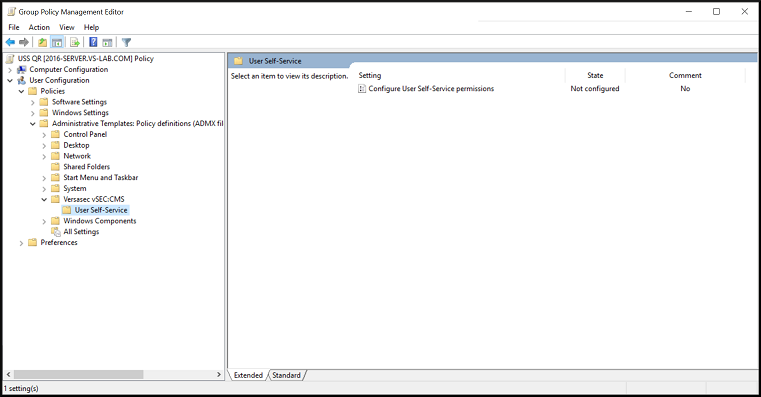761x397 pixels.
Task: Select the System tree item
Action: (x=75, y=188)
